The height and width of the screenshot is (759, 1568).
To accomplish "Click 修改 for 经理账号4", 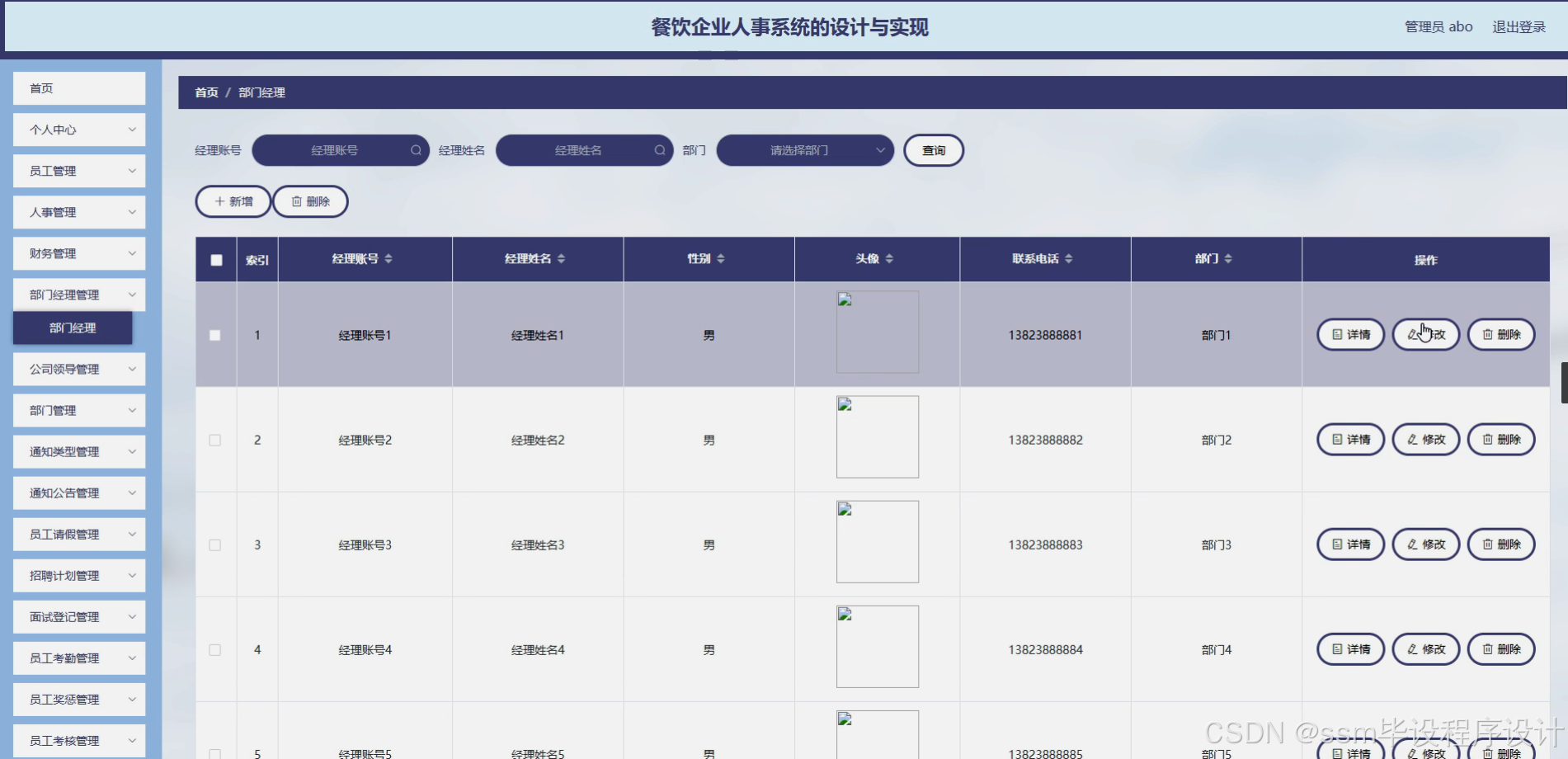I will [x=1426, y=648].
